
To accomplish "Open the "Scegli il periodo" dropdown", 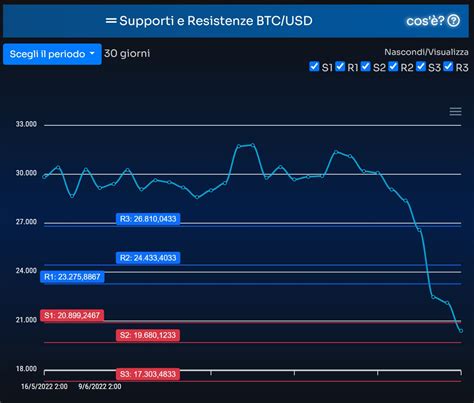I will (x=52, y=54).
